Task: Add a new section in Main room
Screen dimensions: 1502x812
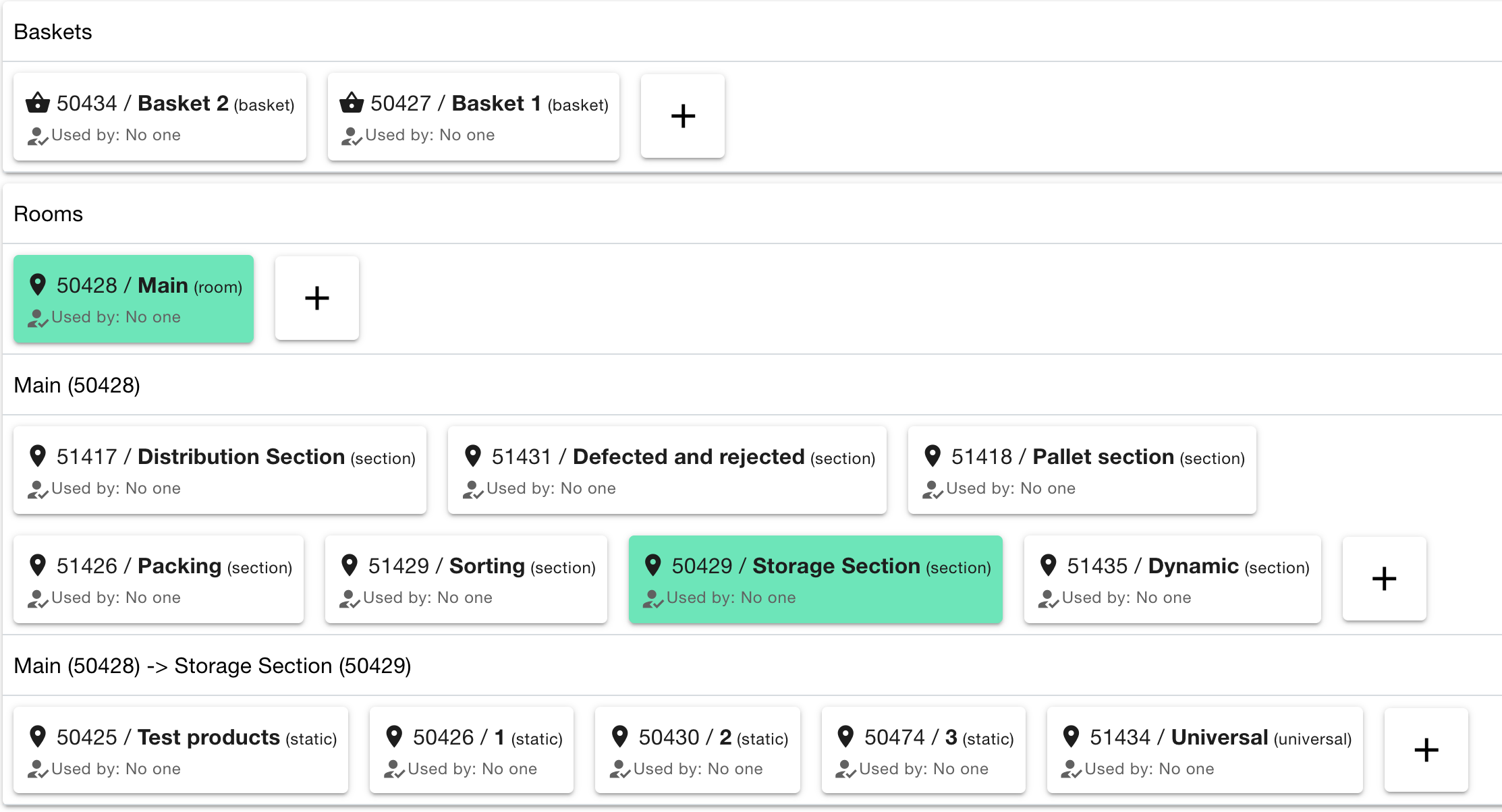Action: pyautogui.click(x=1384, y=579)
